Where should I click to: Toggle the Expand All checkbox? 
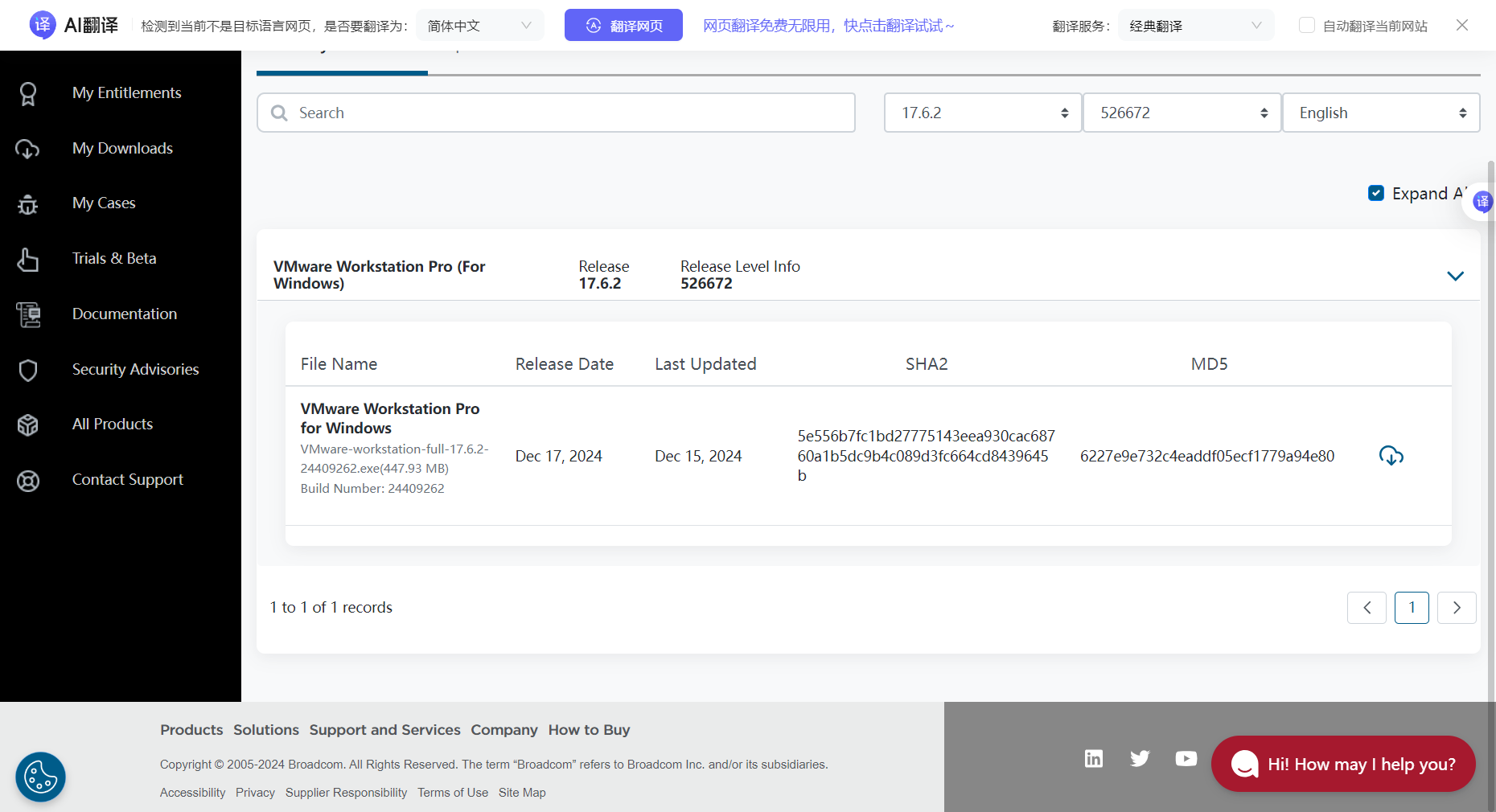pyautogui.click(x=1376, y=193)
